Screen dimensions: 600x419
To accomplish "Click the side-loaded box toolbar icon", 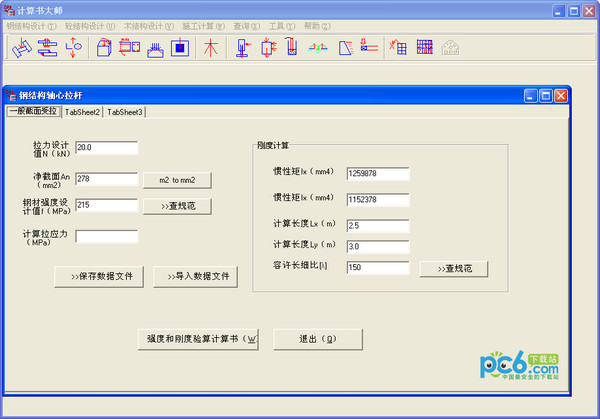I will (x=268, y=48).
